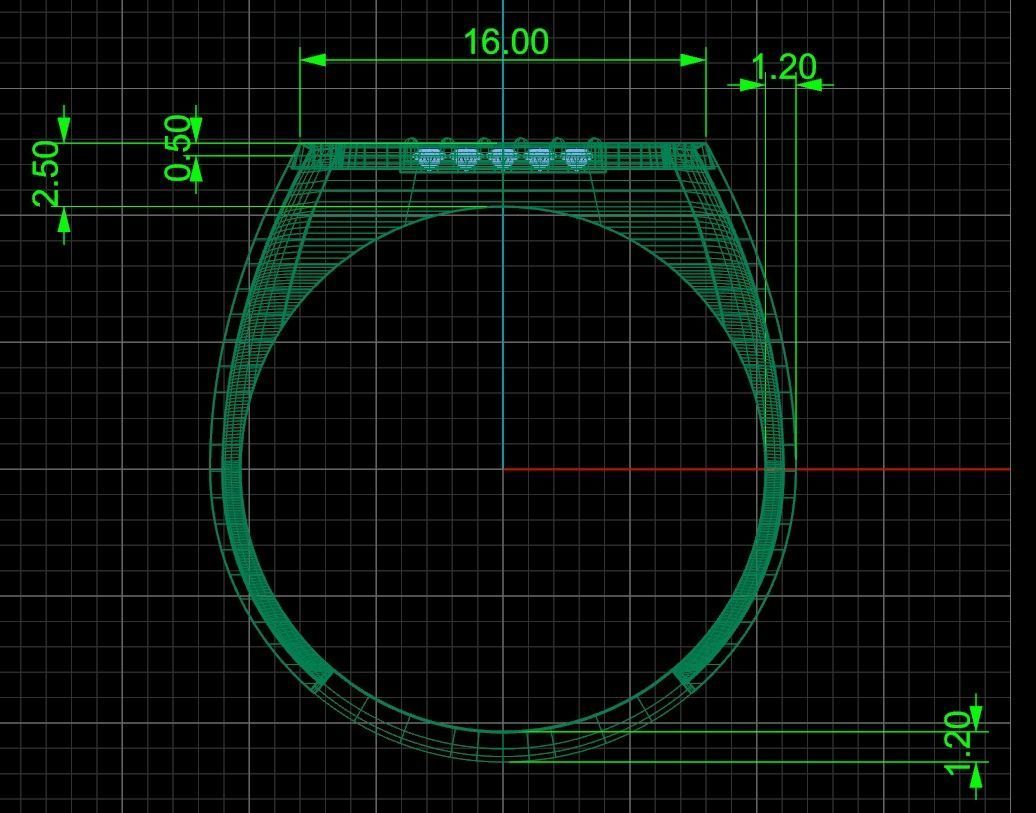Select the 2.50 height dimension text

pos(47,174)
